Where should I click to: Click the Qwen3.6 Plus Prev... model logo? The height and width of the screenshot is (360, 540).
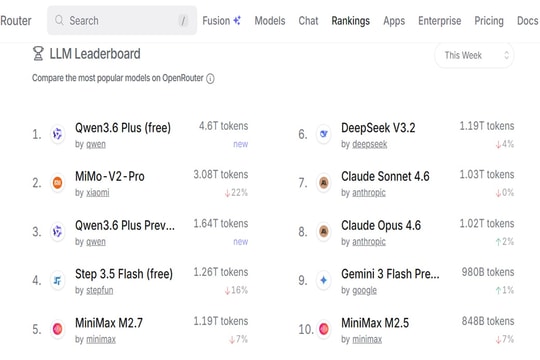(x=58, y=232)
